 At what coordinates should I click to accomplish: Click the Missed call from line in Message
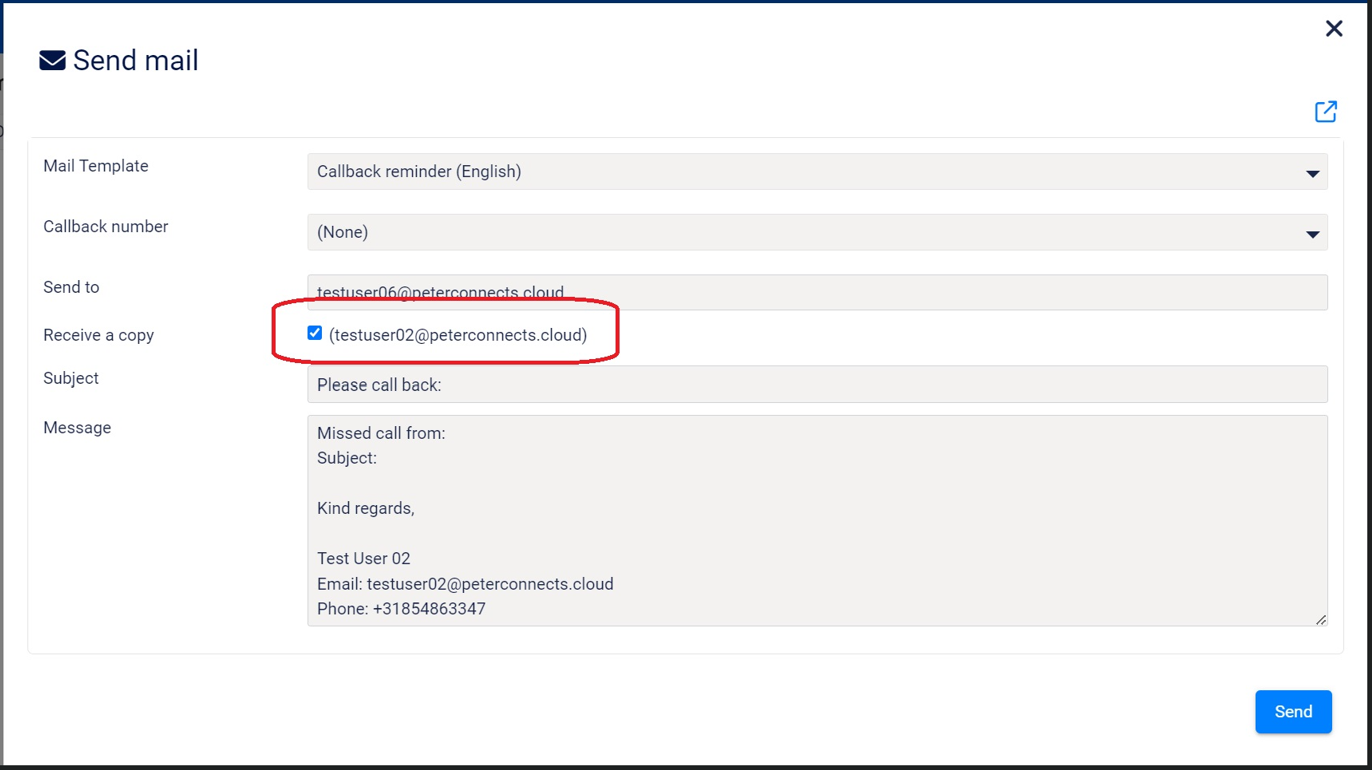tap(381, 433)
